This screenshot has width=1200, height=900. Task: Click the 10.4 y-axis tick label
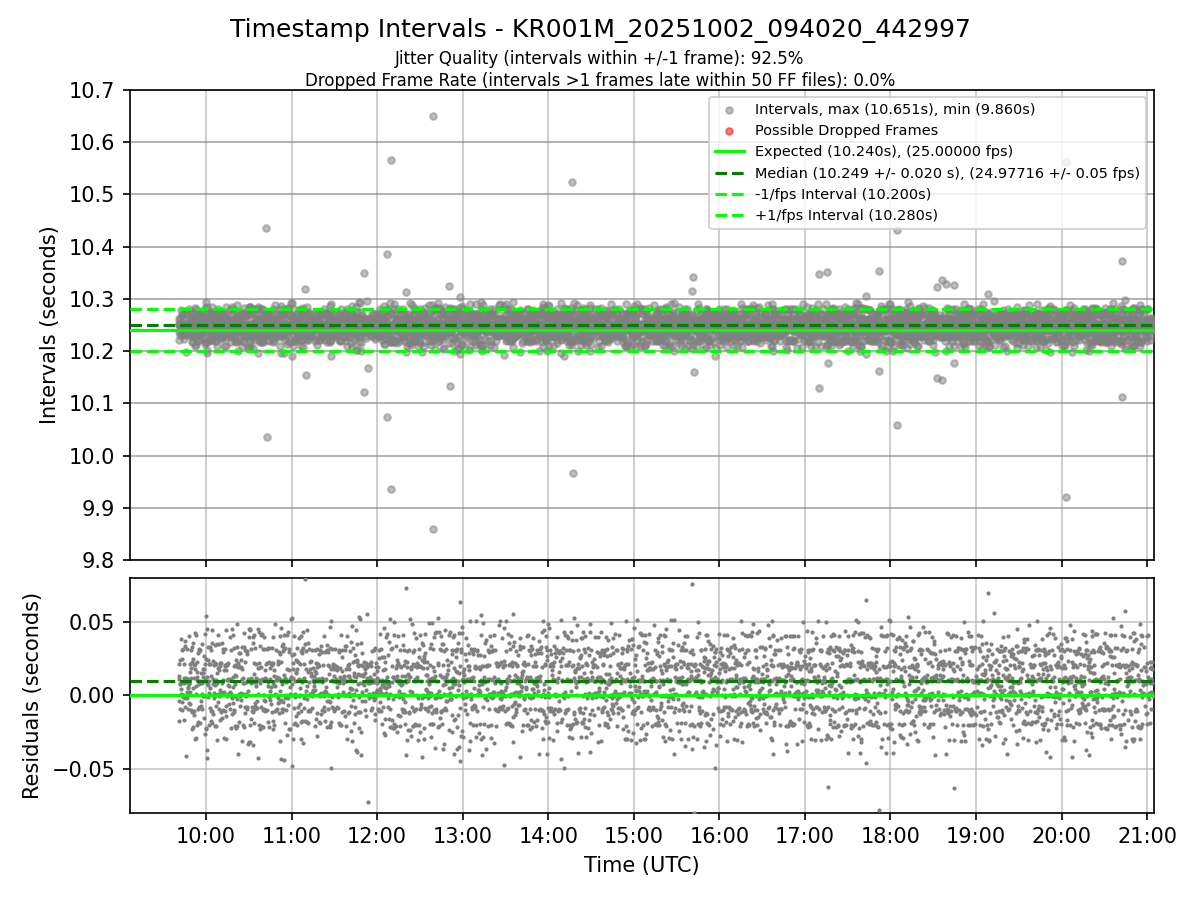point(91,247)
